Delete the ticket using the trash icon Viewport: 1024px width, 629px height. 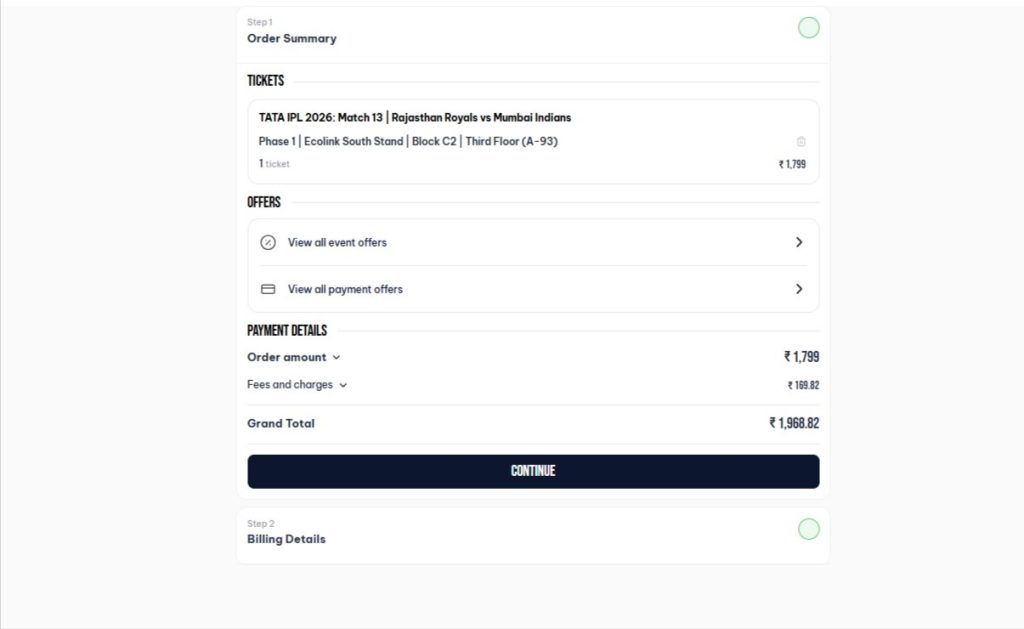pyautogui.click(x=801, y=142)
